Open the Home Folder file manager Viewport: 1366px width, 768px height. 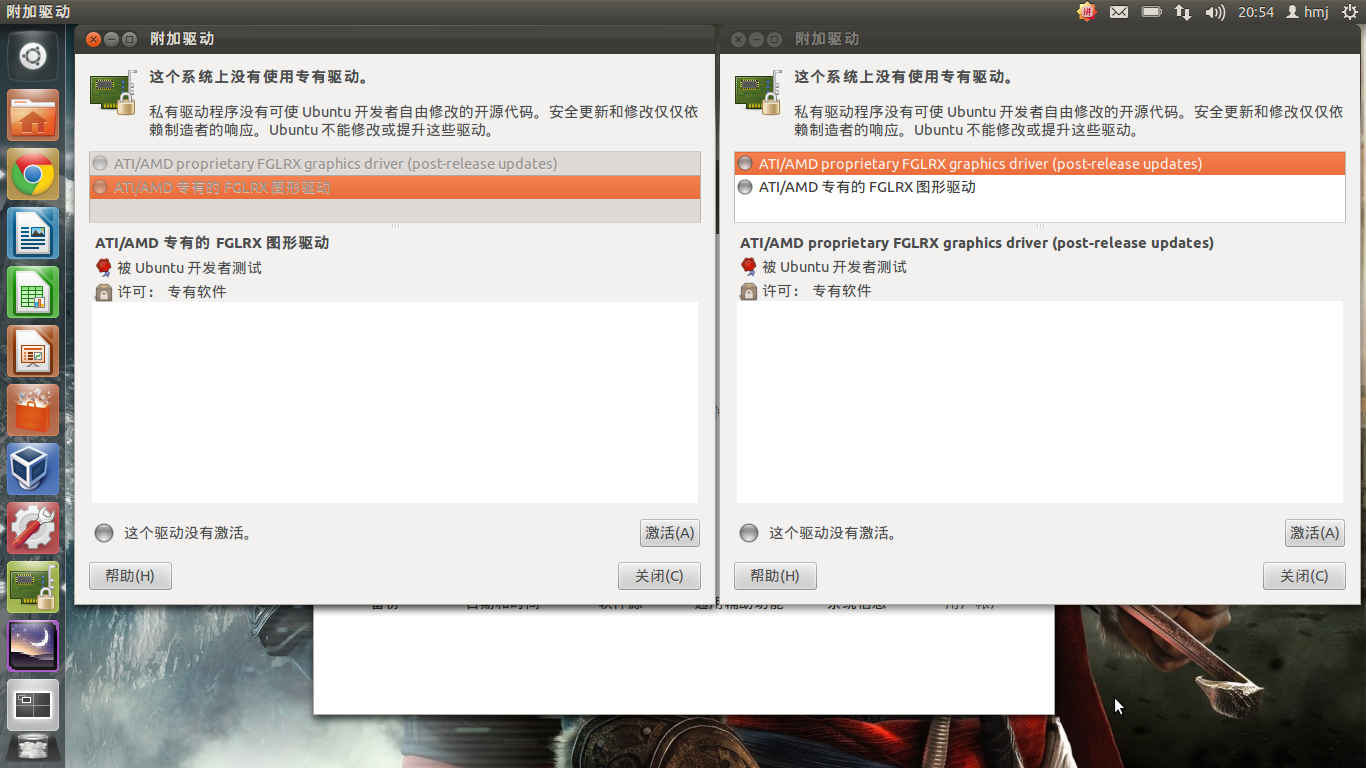pyautogui.click(x=33, y=115)
